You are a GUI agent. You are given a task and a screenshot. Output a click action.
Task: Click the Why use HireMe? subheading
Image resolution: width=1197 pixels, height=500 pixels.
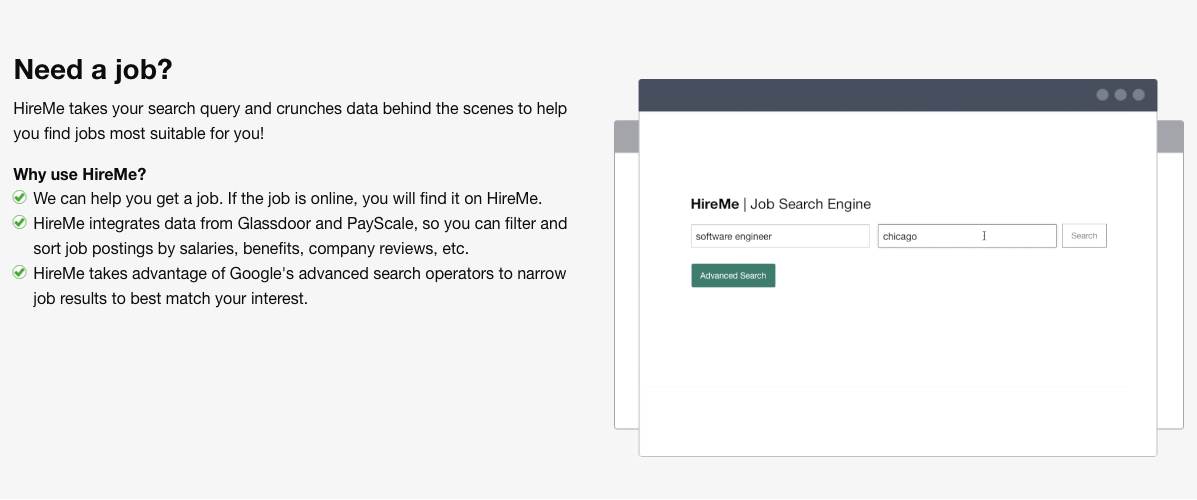[80, 174]
